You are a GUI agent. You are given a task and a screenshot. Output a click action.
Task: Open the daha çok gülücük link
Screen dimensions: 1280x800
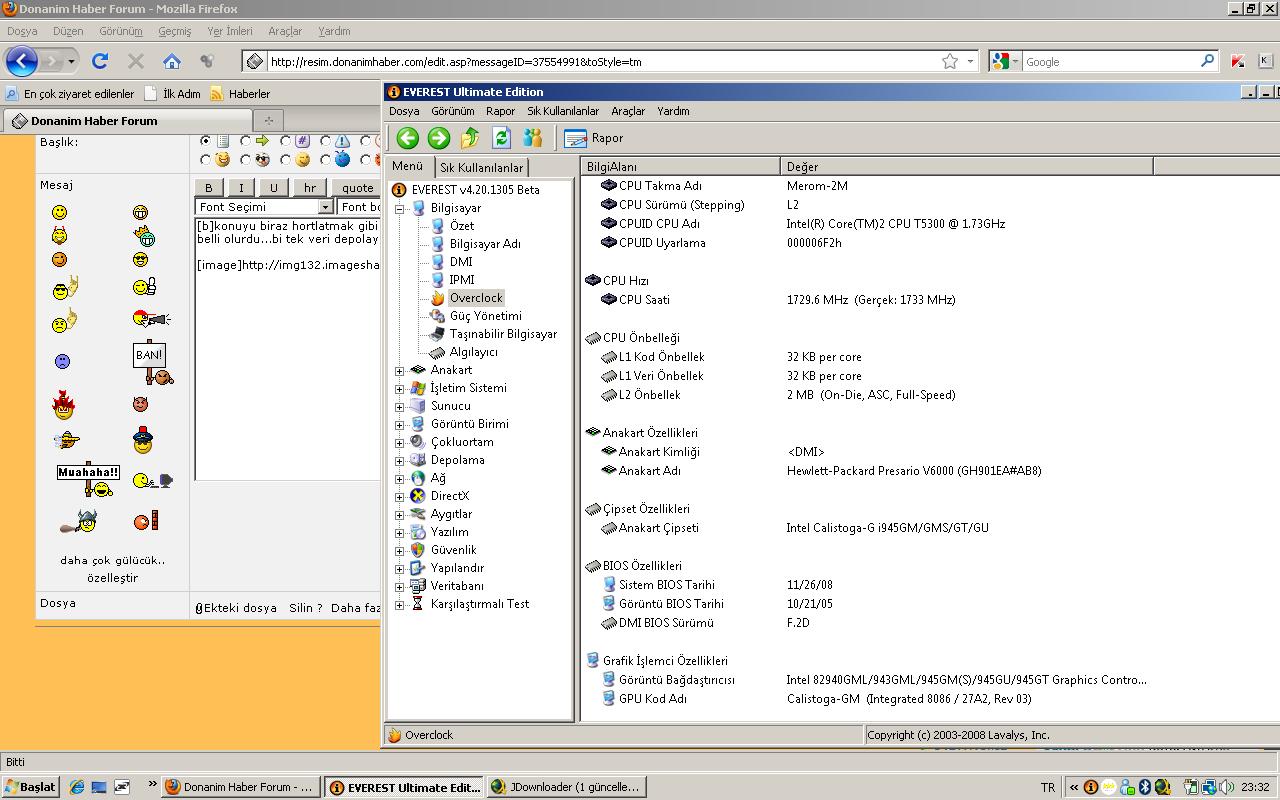[112, 560]
